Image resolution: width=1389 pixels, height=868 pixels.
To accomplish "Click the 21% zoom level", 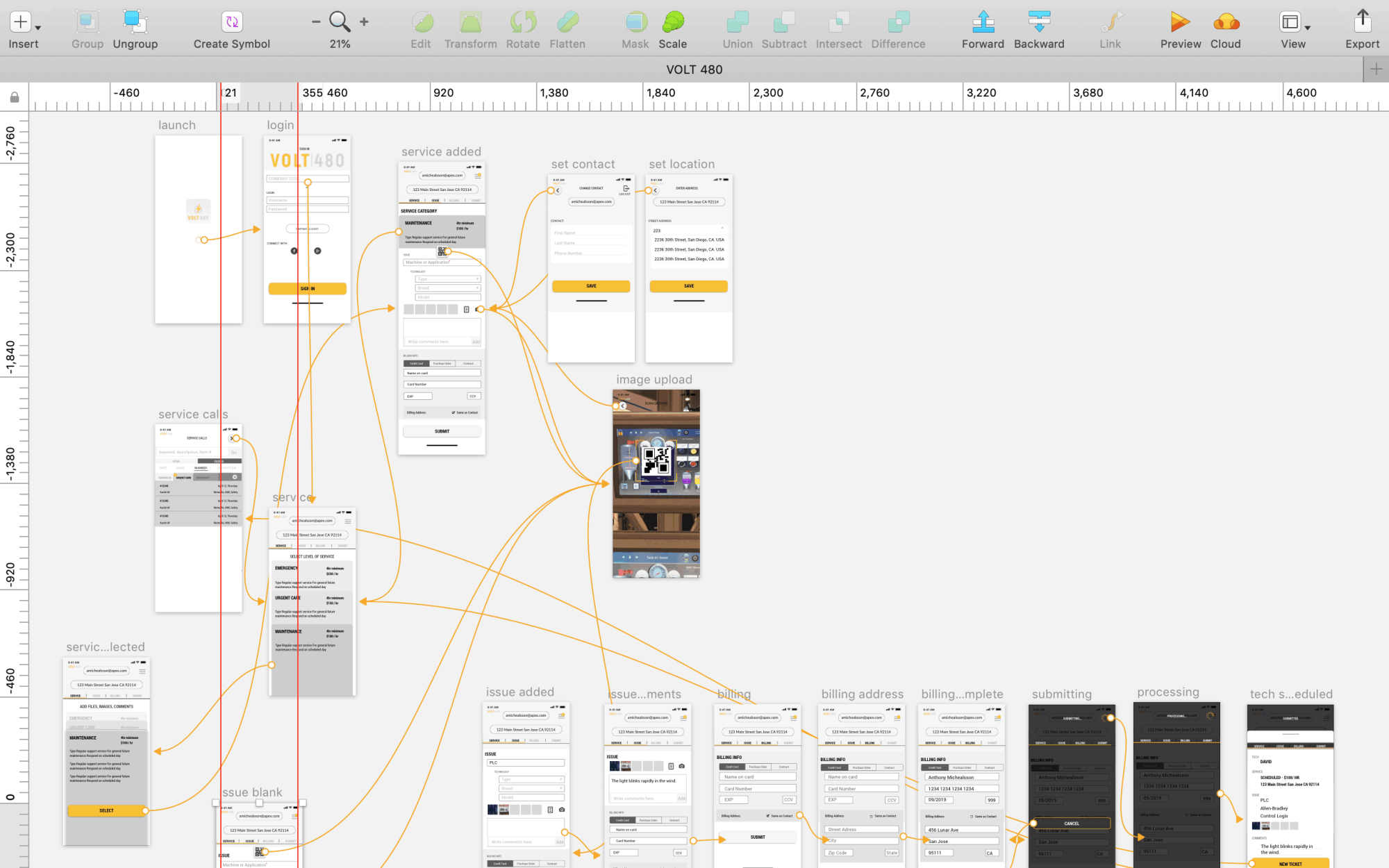I will click(340, 44).
